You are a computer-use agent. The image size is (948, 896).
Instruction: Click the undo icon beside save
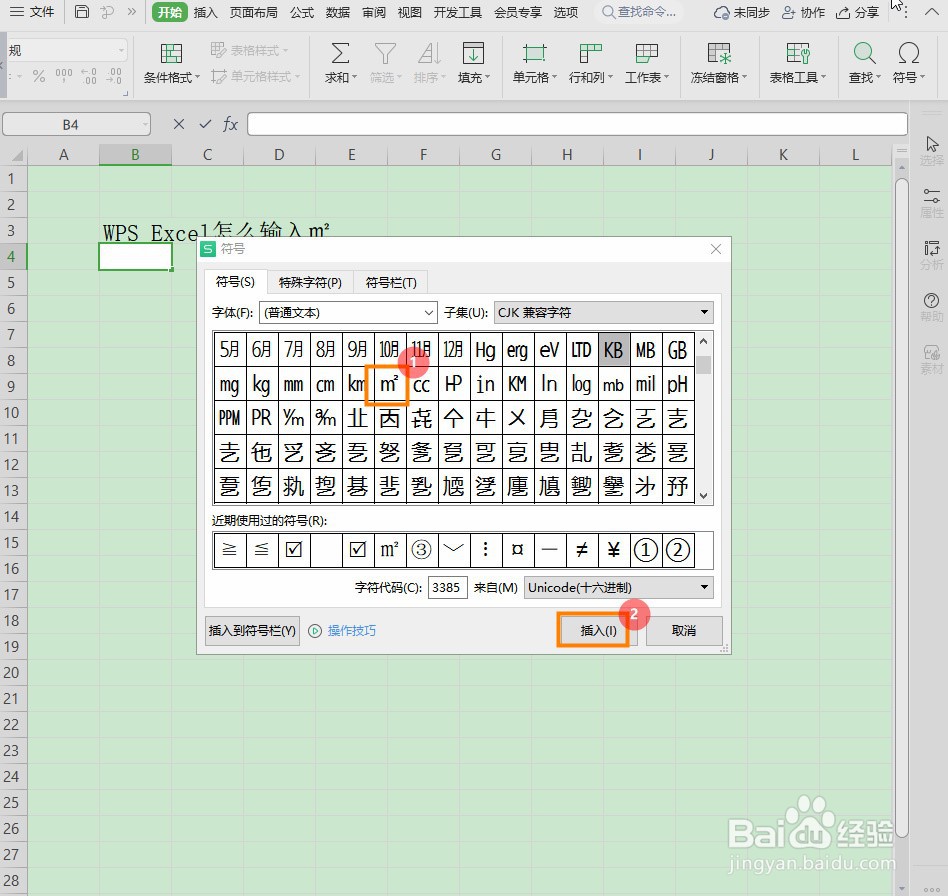pos(107,12)
